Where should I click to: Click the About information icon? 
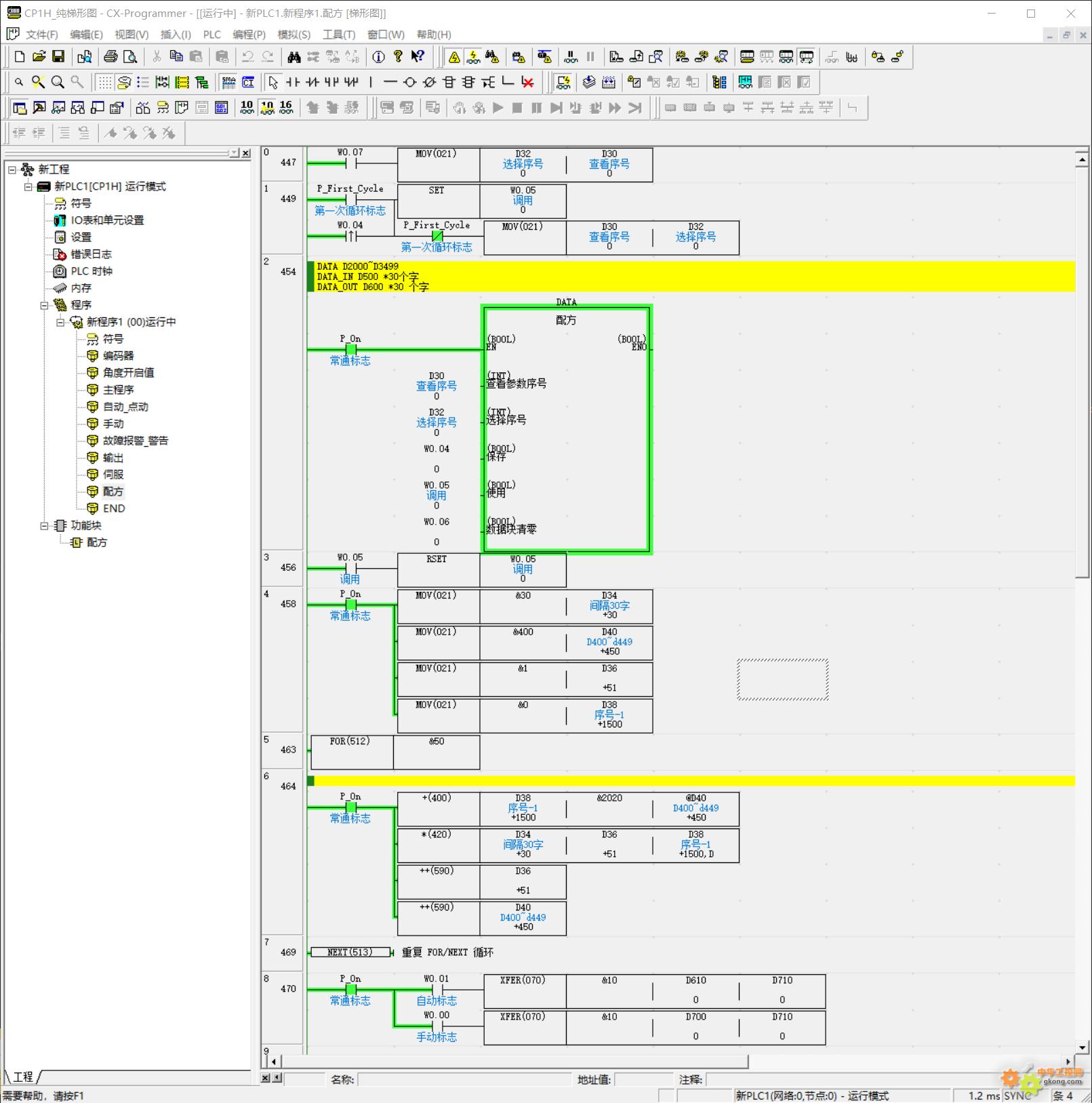pos(378,57)
